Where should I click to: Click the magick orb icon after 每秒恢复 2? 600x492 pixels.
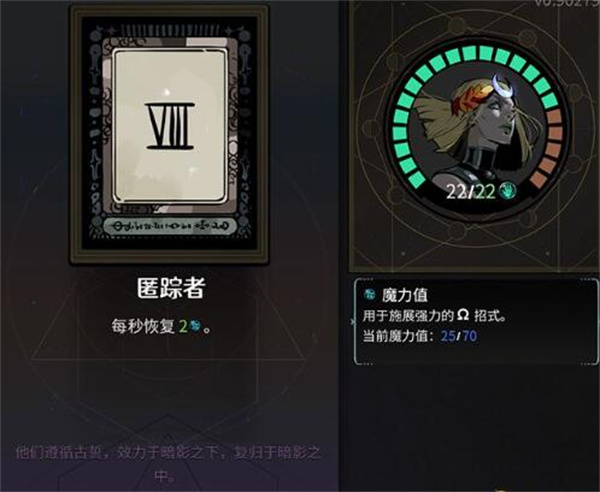(x=195, y=326)
